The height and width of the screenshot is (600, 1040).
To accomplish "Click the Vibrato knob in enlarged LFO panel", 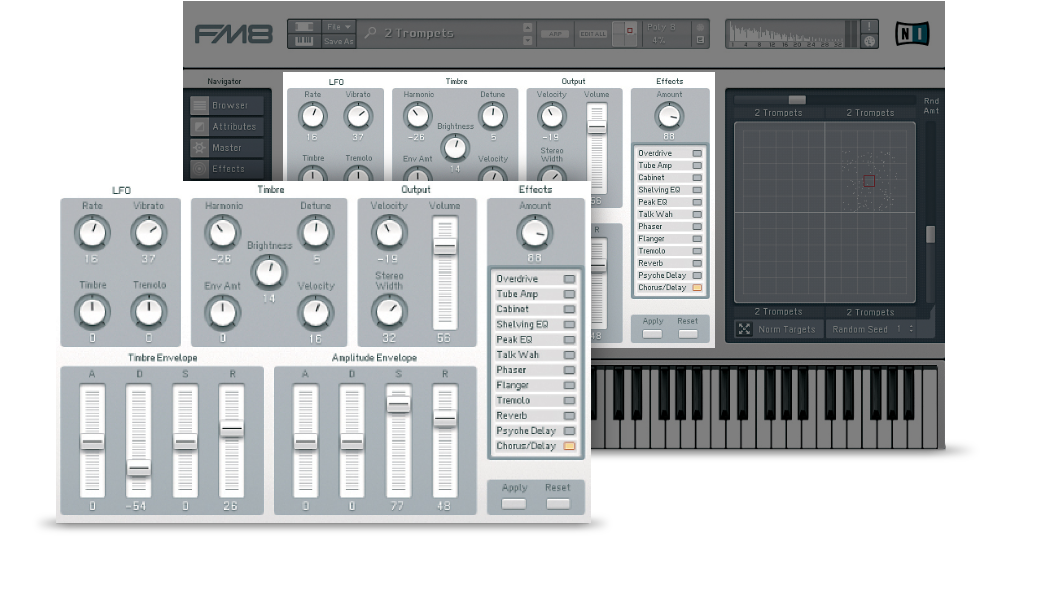I will point(148,233).
